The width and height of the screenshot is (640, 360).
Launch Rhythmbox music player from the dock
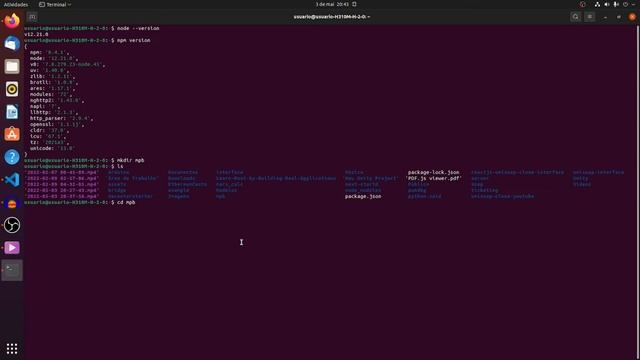point(12,89)
